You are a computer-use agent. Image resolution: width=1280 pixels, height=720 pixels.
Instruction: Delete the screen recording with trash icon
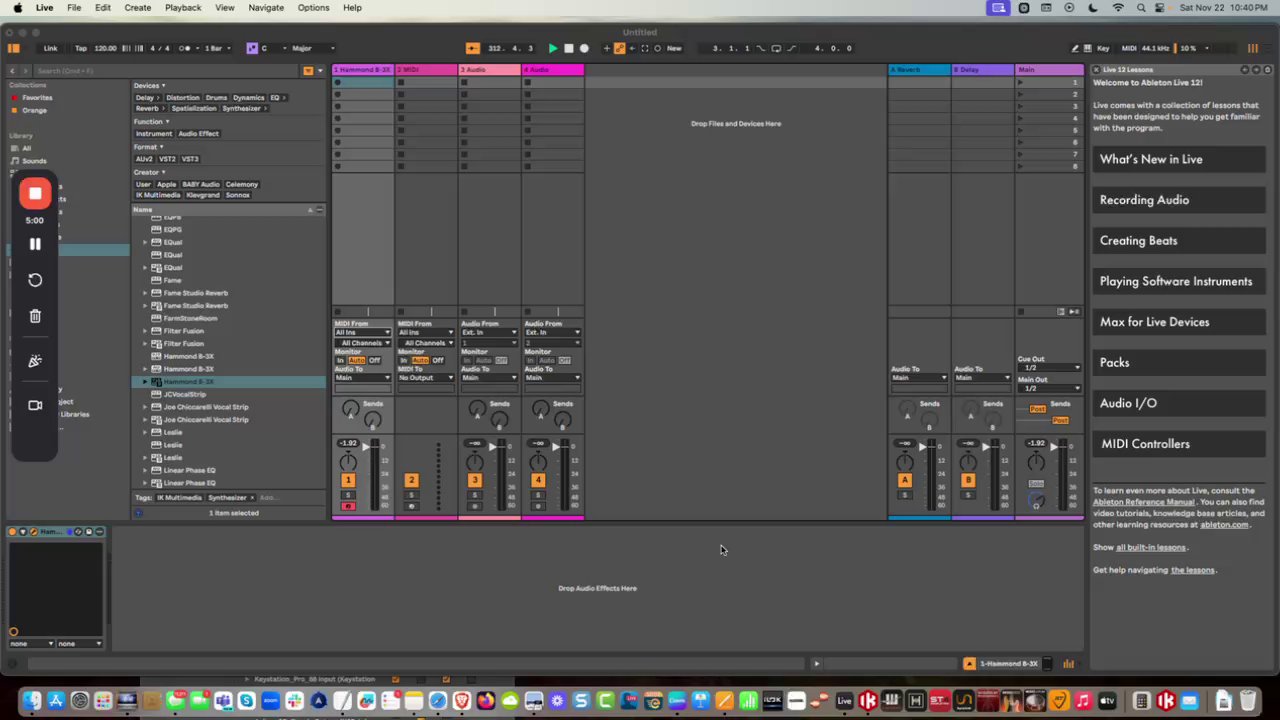(x=35, y=316)
